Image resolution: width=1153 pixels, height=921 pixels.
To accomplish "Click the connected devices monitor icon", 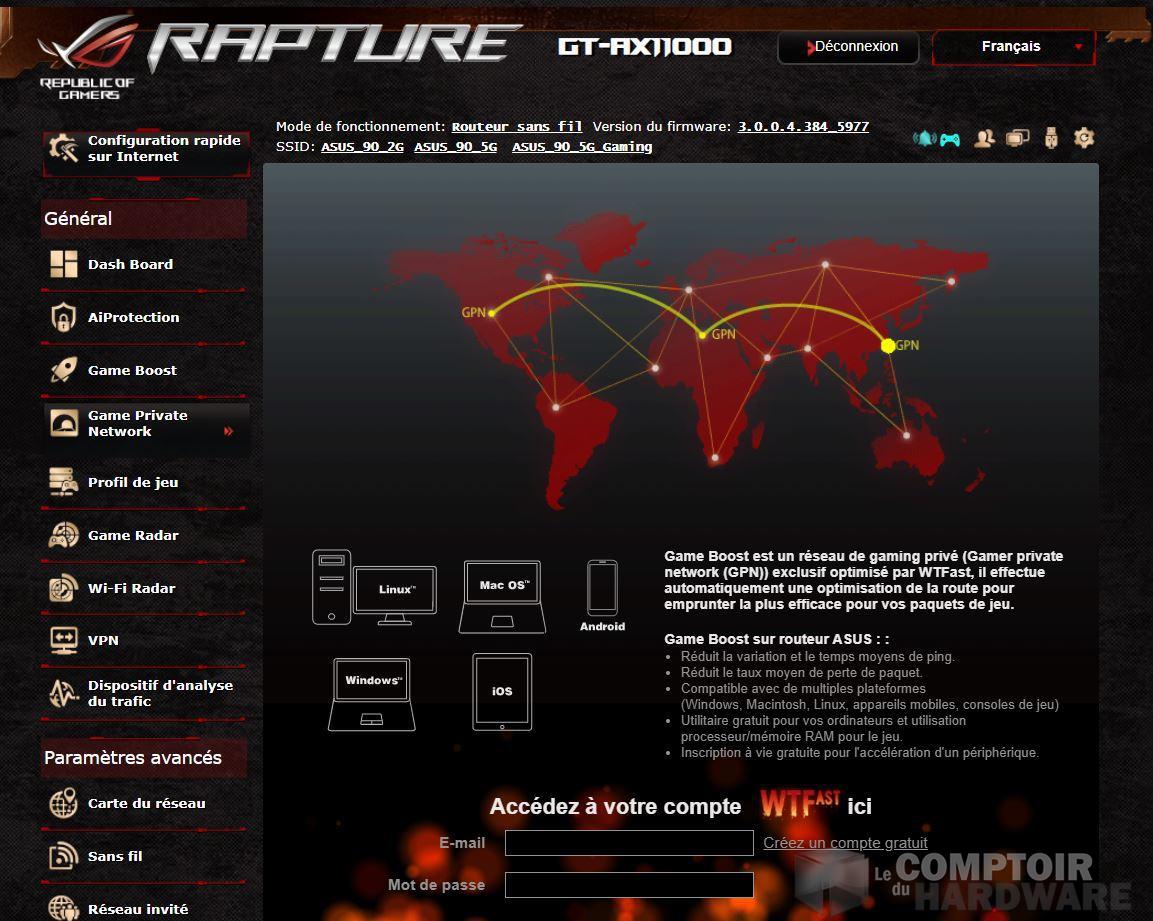I will pos(1017,139).
